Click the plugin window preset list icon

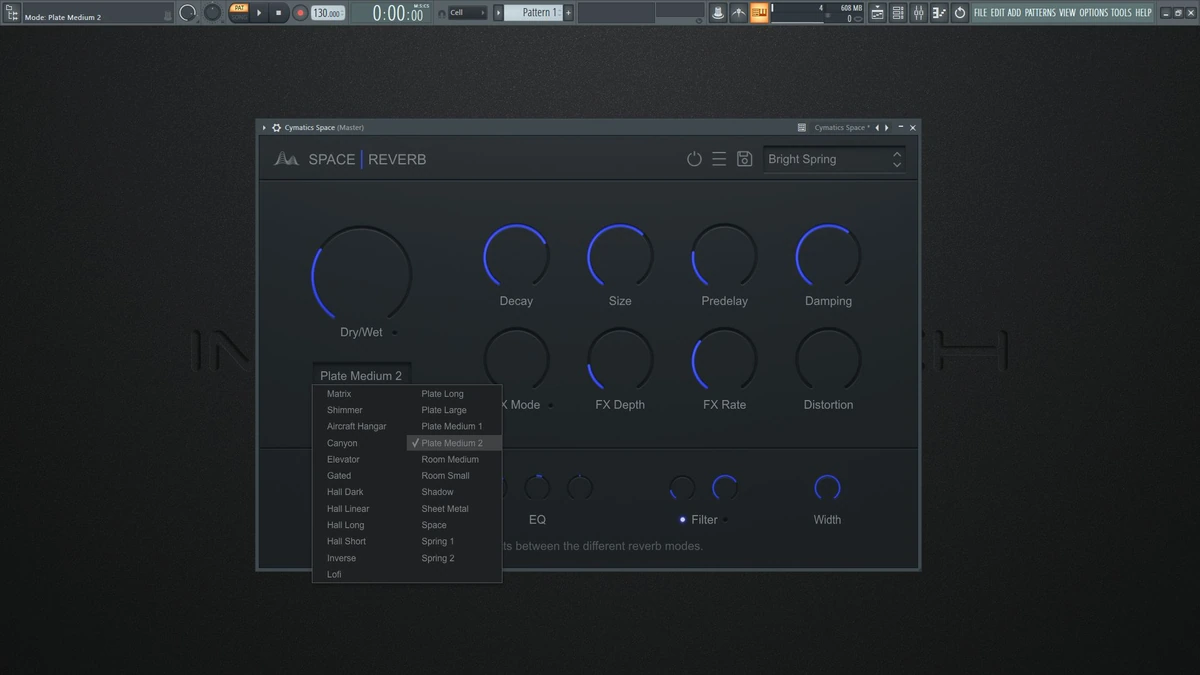(802, 128)
